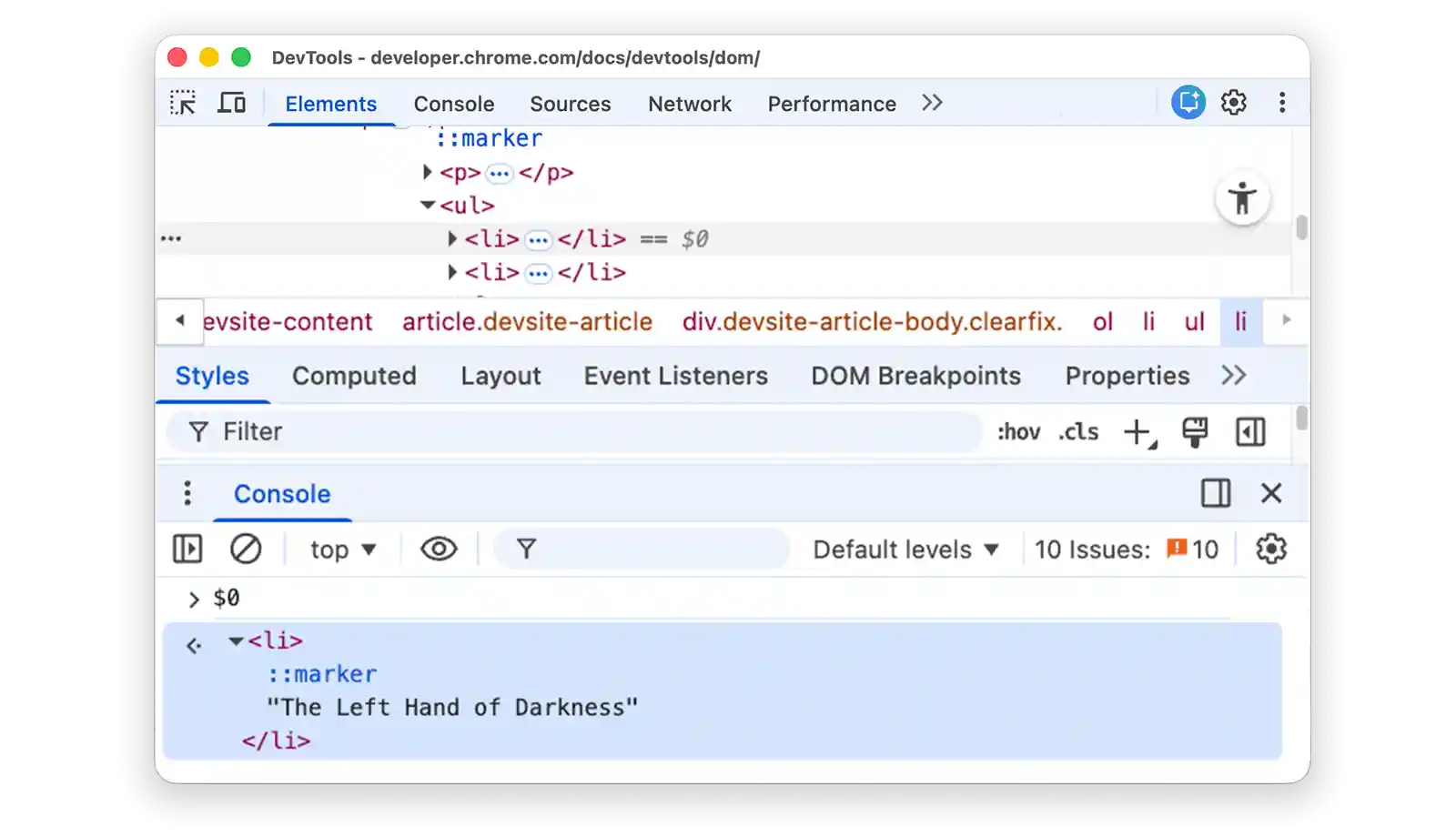The height and width of the screenshot is (837, 1456).
Task: Open the Default levels dropdown
Action: tap(905, 549)
